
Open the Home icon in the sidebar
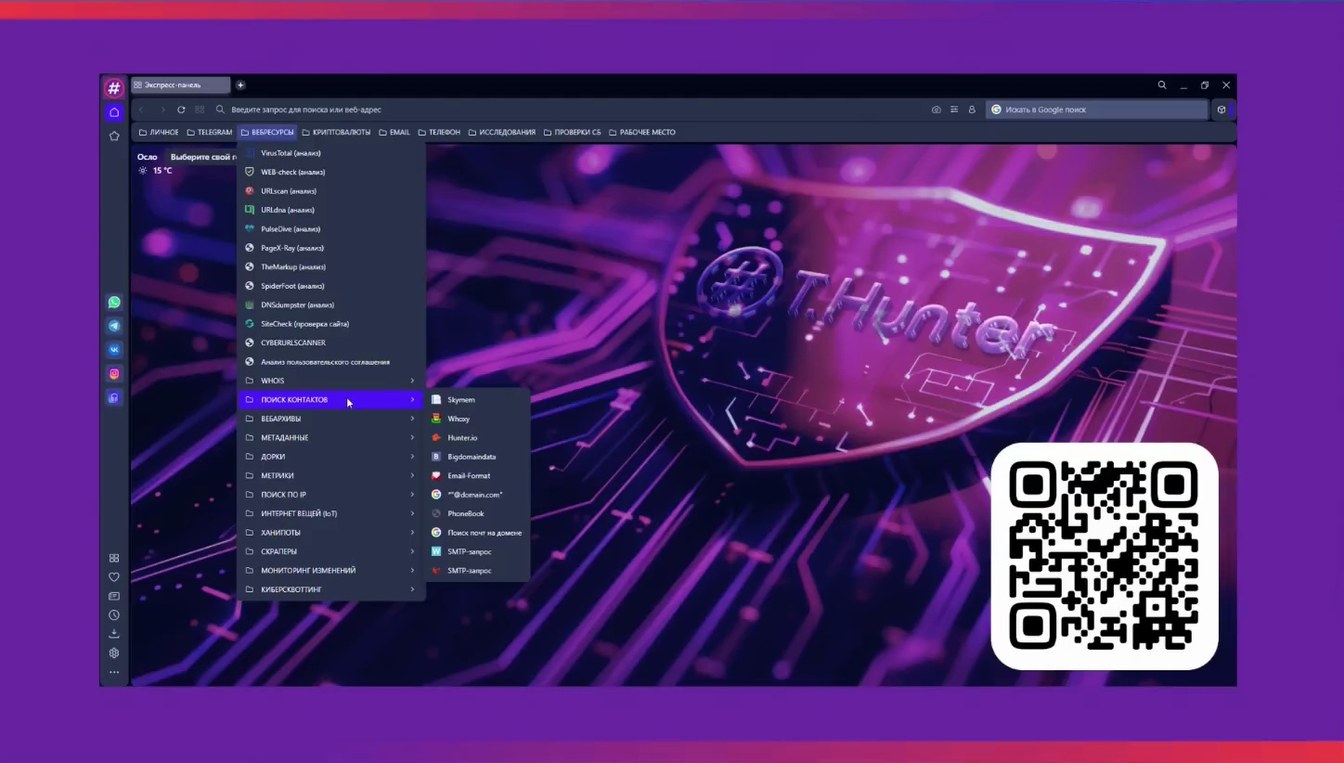(x=114, y=112)
